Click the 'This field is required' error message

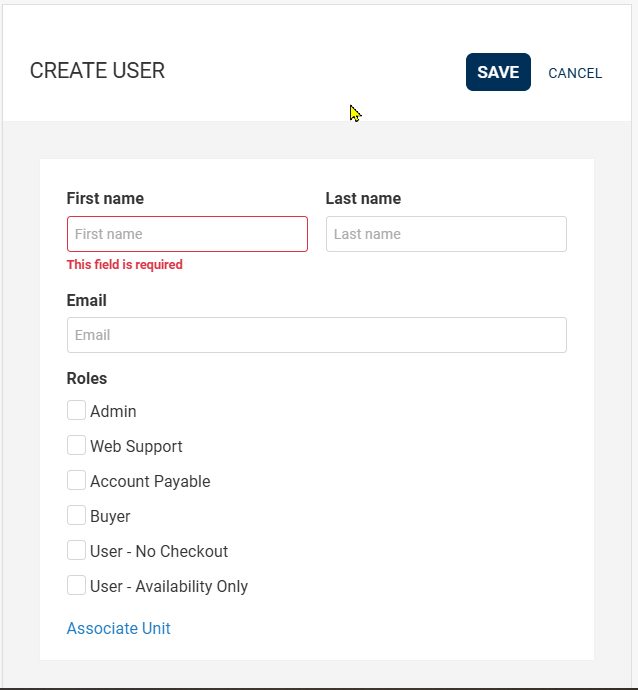click(125, 264)
